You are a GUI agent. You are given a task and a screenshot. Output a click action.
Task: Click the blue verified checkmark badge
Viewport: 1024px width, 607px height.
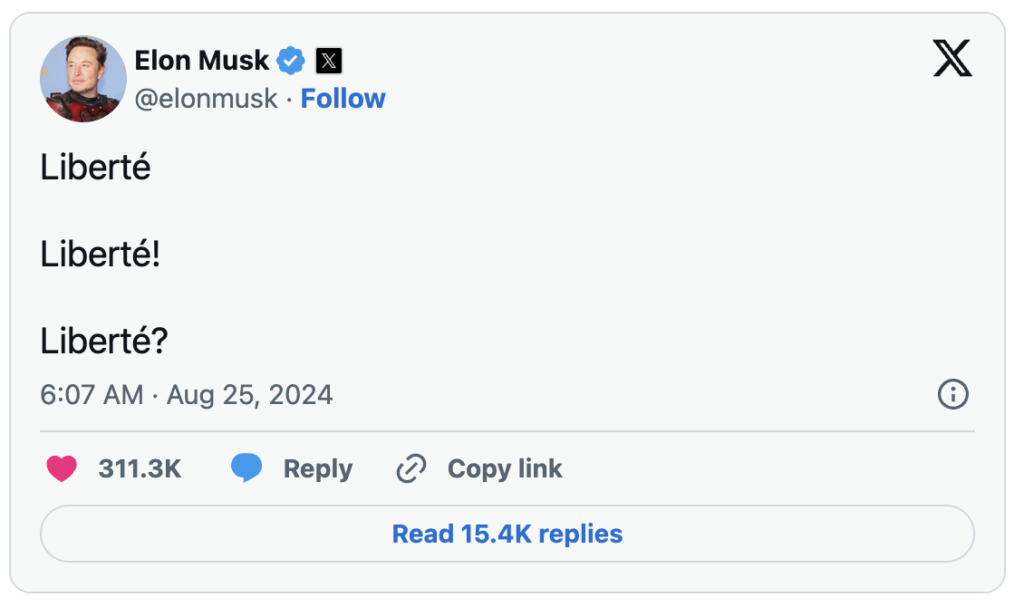(291, 61)
